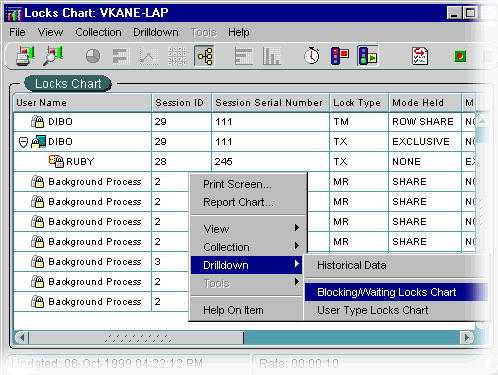Open the File menu

point(17,32)
